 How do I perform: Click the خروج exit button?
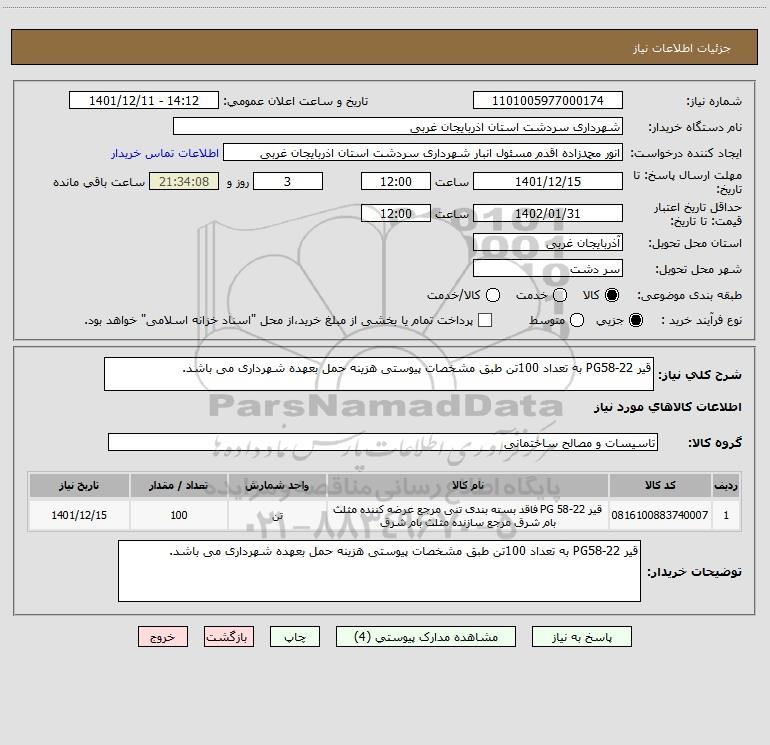coord(163,637)
